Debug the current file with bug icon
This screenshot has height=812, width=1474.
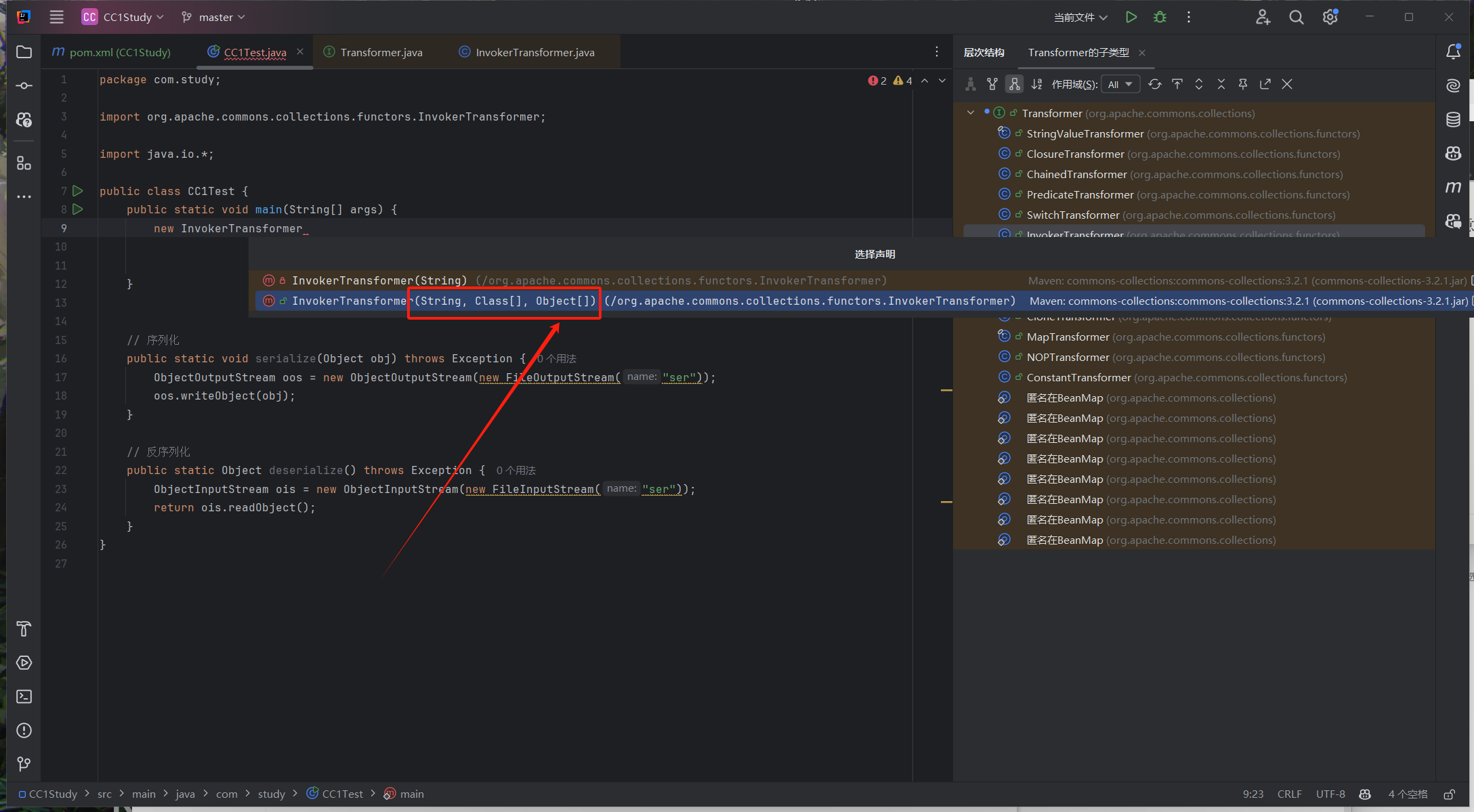1160,17
